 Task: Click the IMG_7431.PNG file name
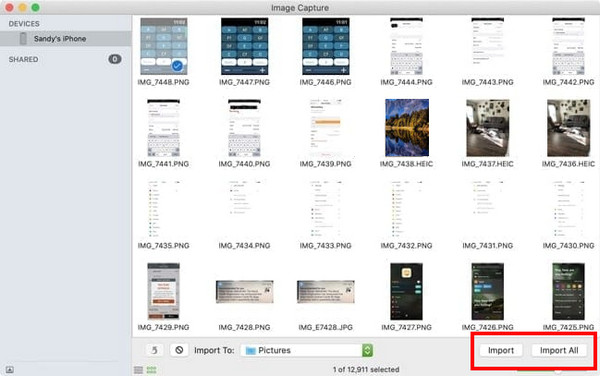coord(488,246)
